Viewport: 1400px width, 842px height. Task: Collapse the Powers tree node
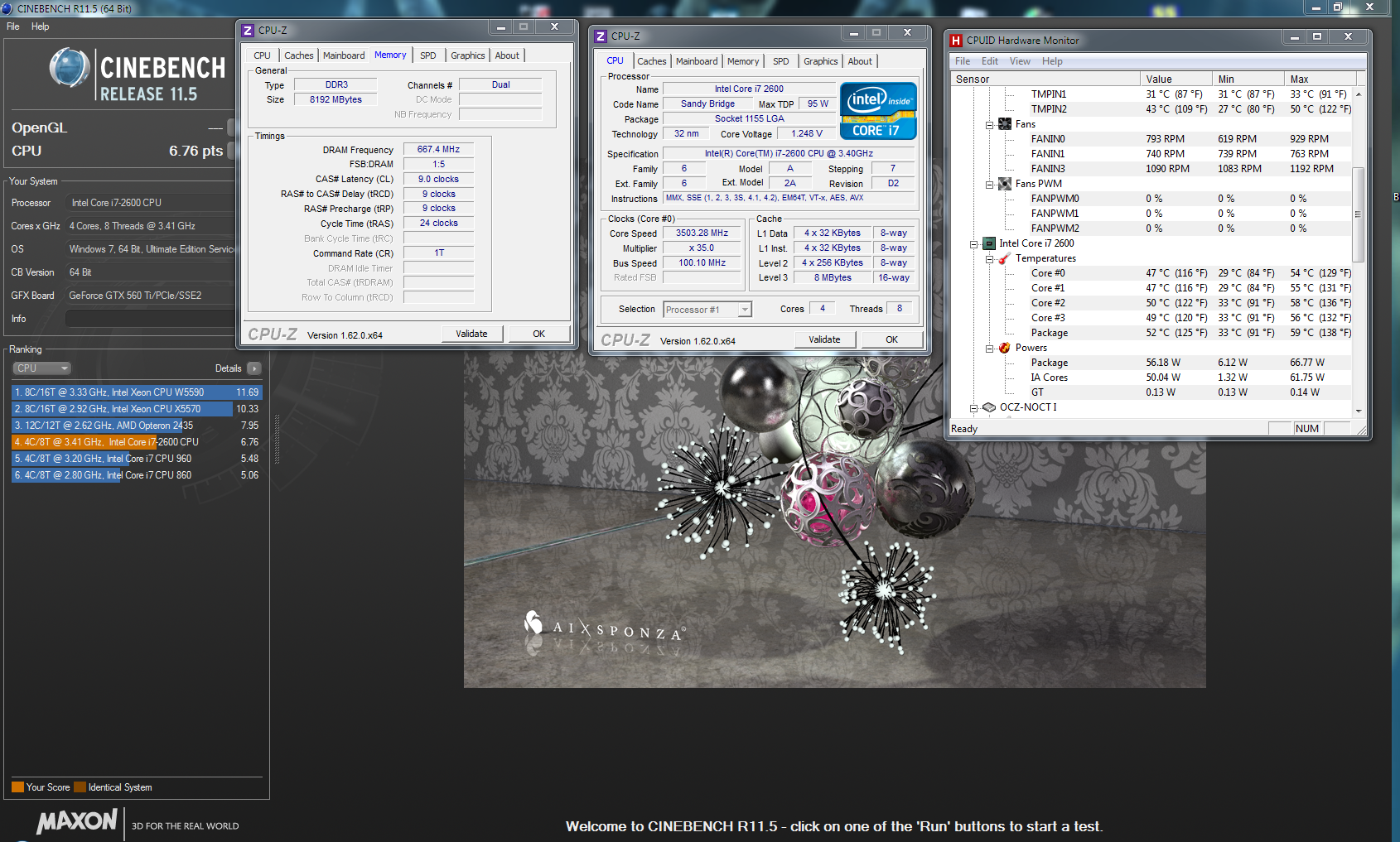(989, 349)
